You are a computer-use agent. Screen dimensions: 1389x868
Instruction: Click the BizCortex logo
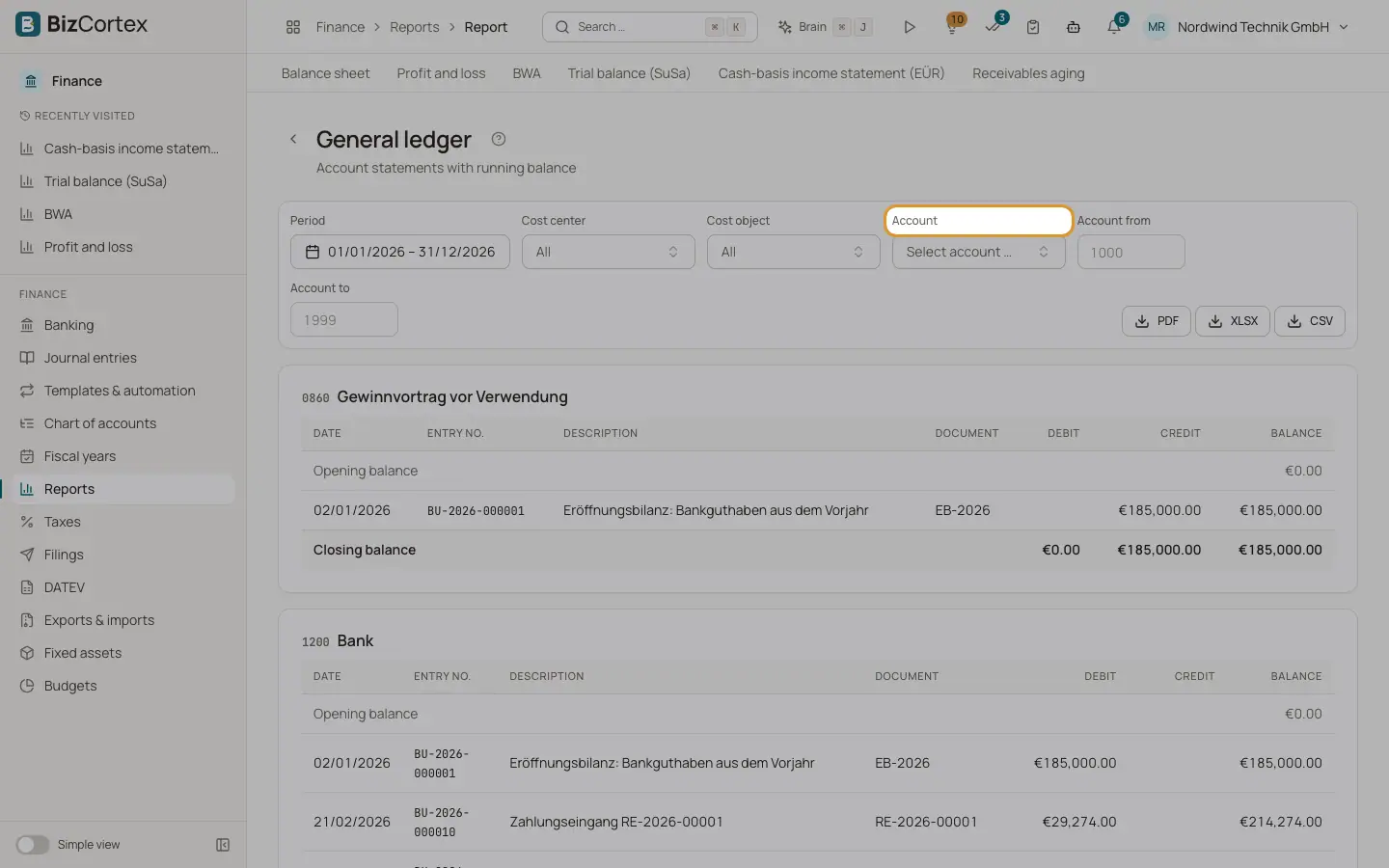(x=83, y=24)
